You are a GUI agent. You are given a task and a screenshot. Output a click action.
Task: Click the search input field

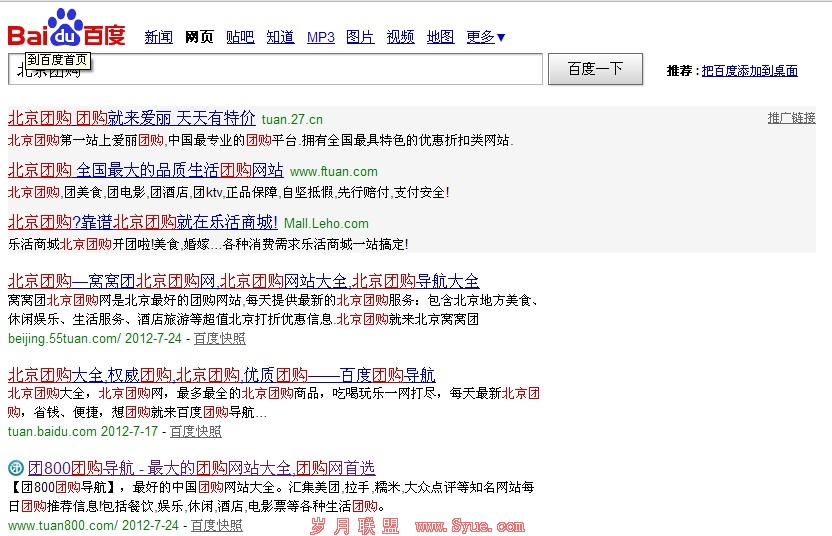(x=275, y=69)
